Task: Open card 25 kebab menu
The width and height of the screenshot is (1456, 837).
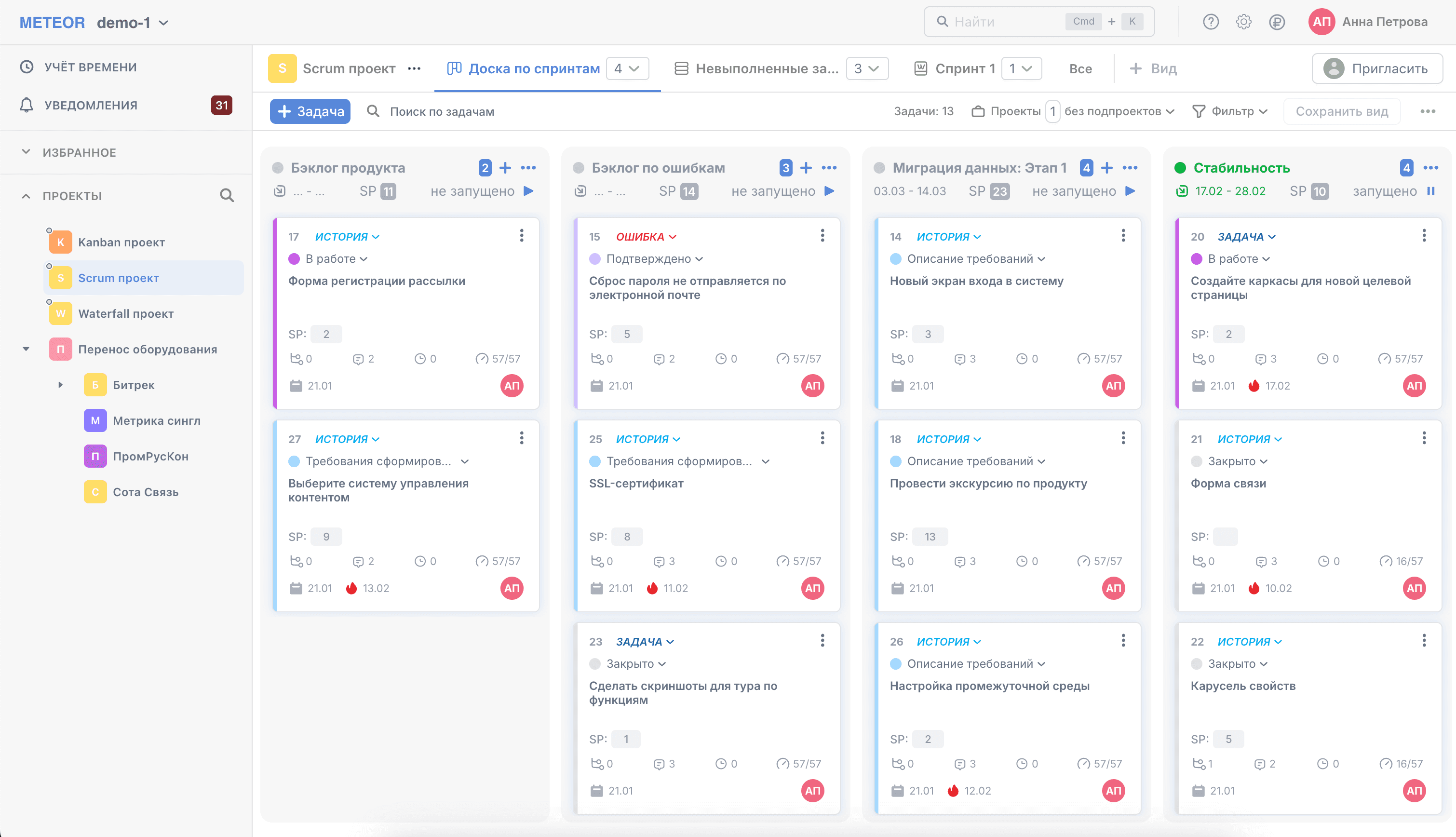Action: point(822,438)
